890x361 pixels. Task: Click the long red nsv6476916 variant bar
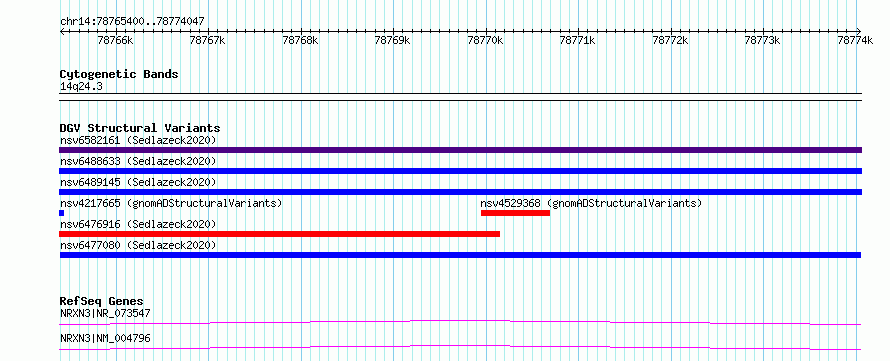click(279, 234)
